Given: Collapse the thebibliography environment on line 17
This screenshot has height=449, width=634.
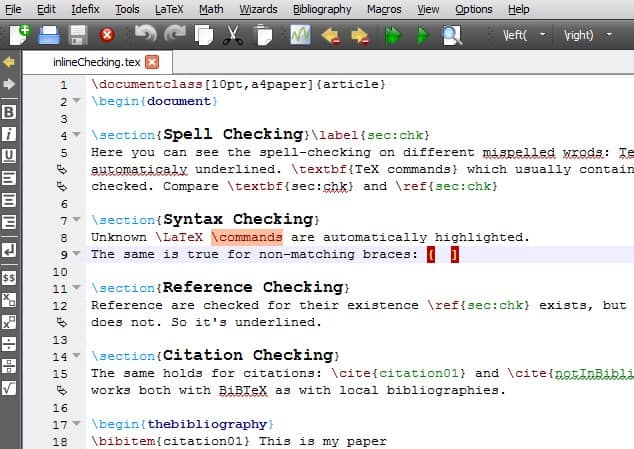Looking at the screenshot, I should tap(76, 424).
